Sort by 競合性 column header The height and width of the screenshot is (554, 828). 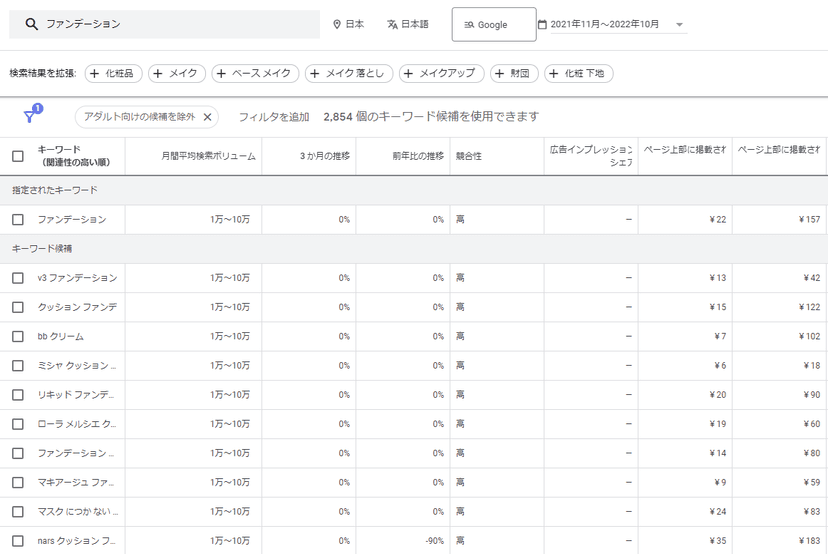(x=469, y=156)
